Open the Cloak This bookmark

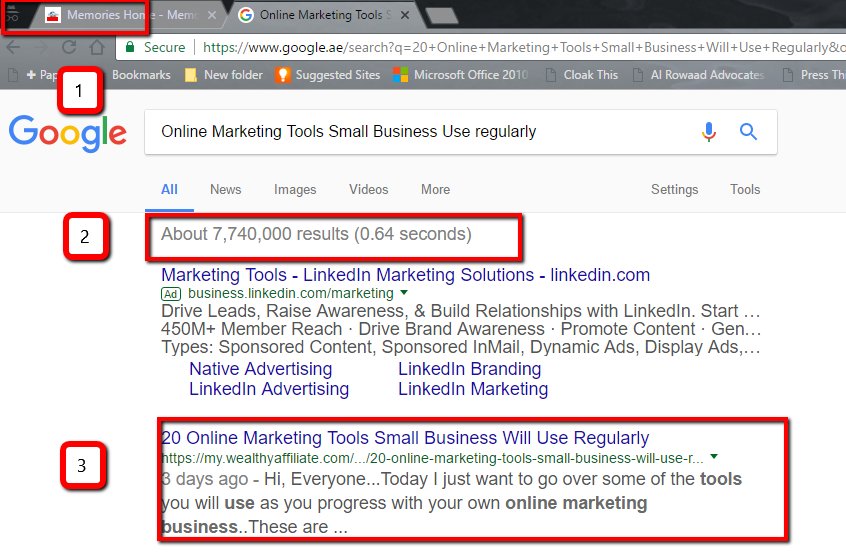pyautogui.click(x=582, y=75)
